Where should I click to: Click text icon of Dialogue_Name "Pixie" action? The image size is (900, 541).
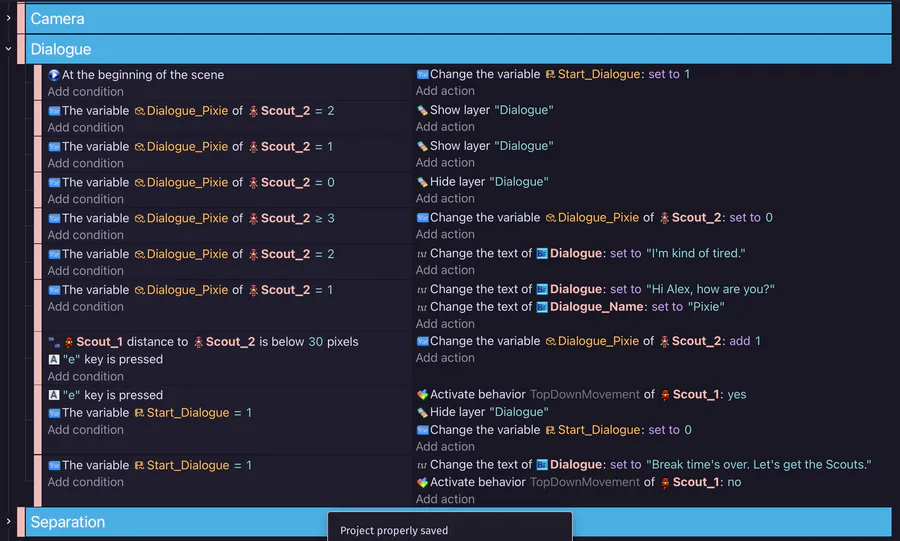[422, 308]
